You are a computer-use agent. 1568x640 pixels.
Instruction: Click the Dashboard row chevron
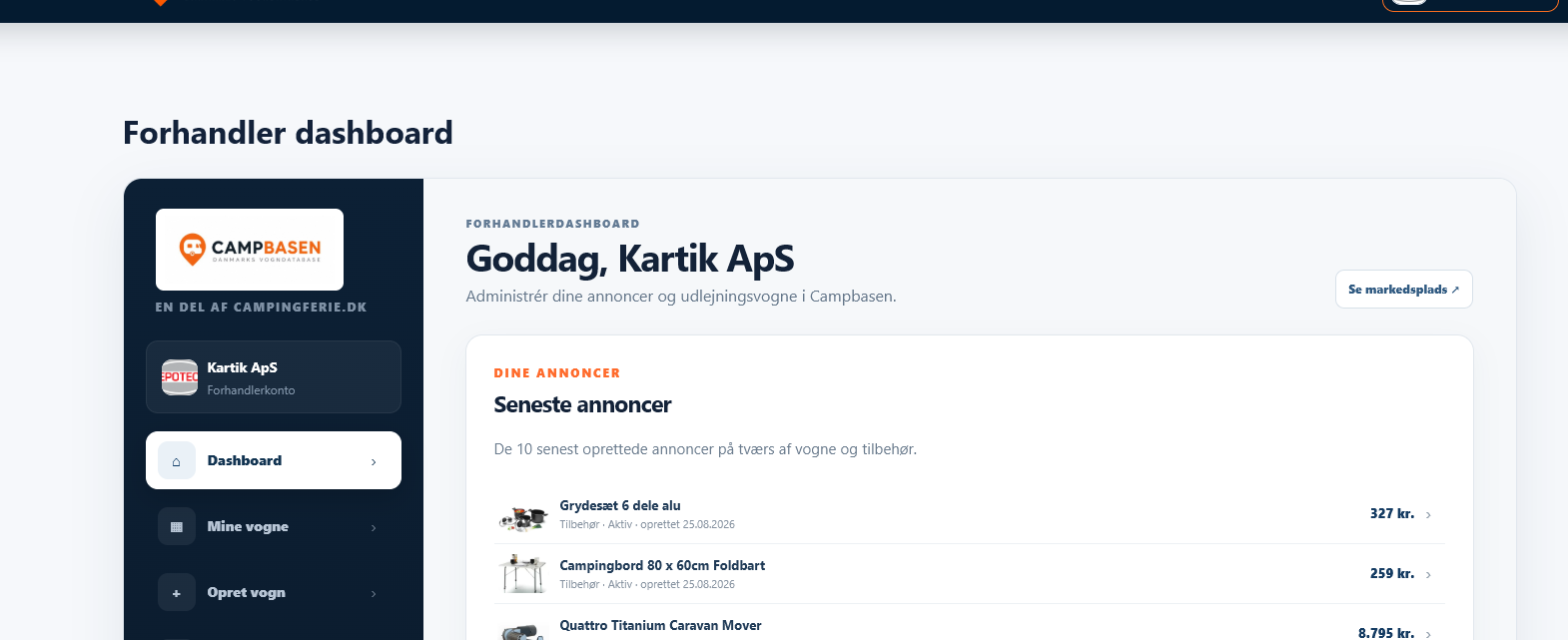374,461
